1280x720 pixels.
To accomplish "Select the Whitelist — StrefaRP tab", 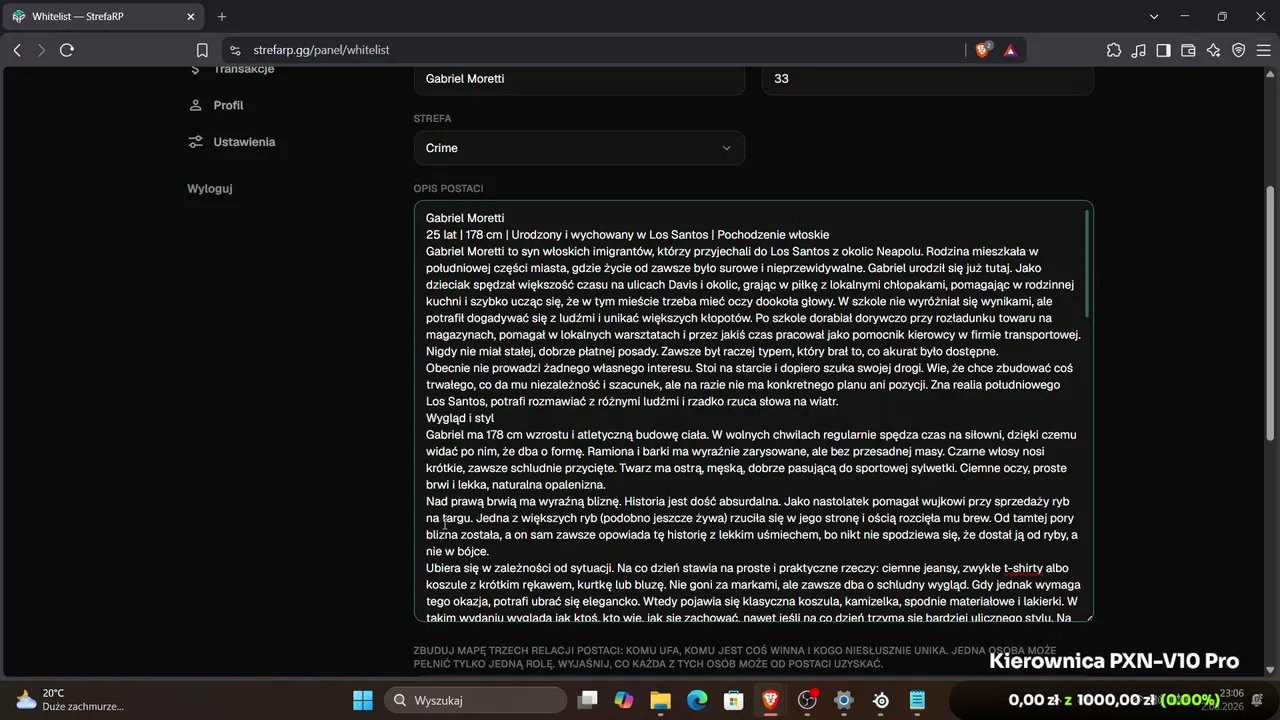I will 104,17.
